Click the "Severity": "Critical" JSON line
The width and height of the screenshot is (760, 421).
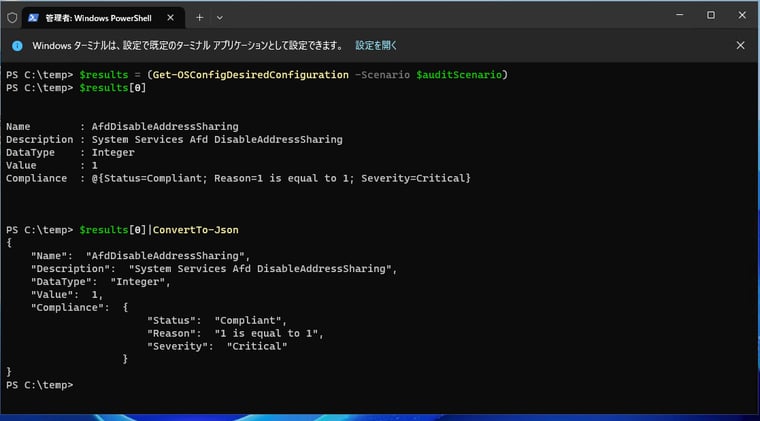pyautogui.click(x=217, y=346)
